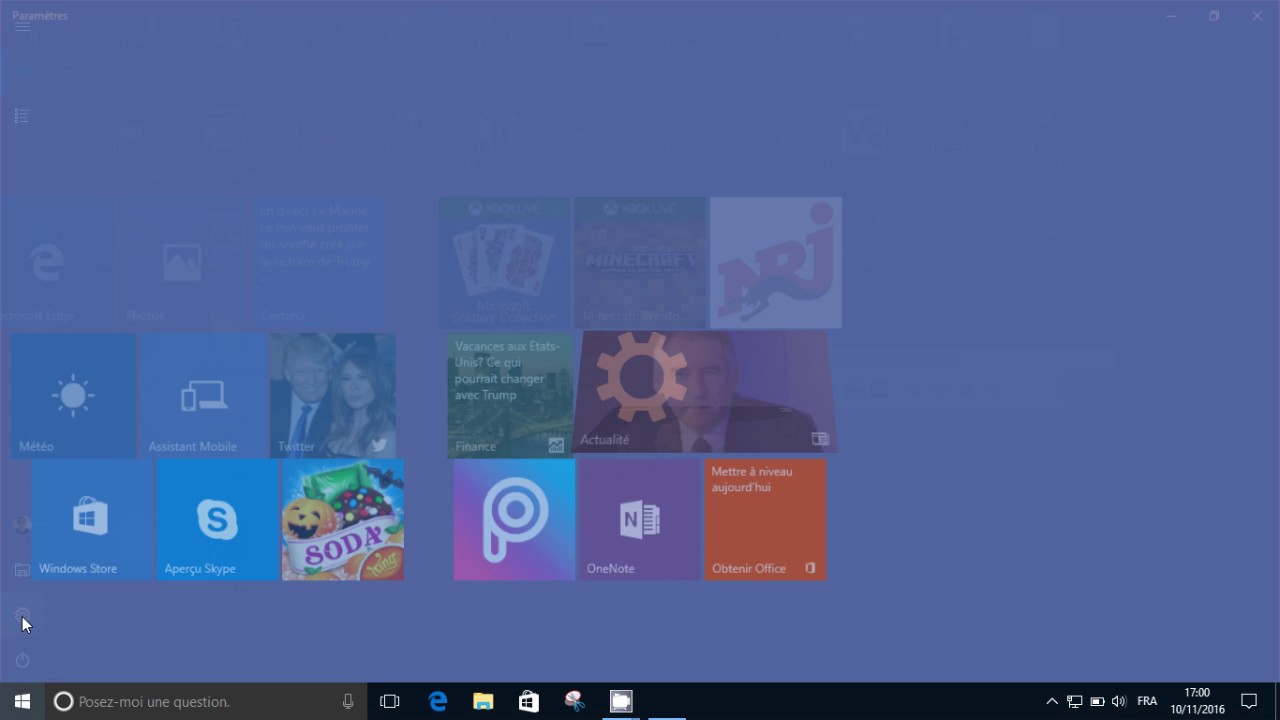Expand the Start hamburger menu
The height and width of the screenshot is (720, 1280).
(x=22, y=26)
